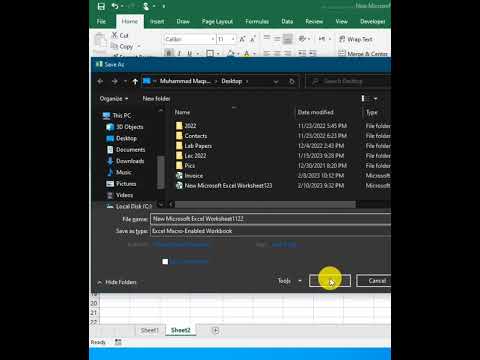480x360 pixels.
Task: Switch to the Draw ribbon tab
Action: tap(183, 21)
